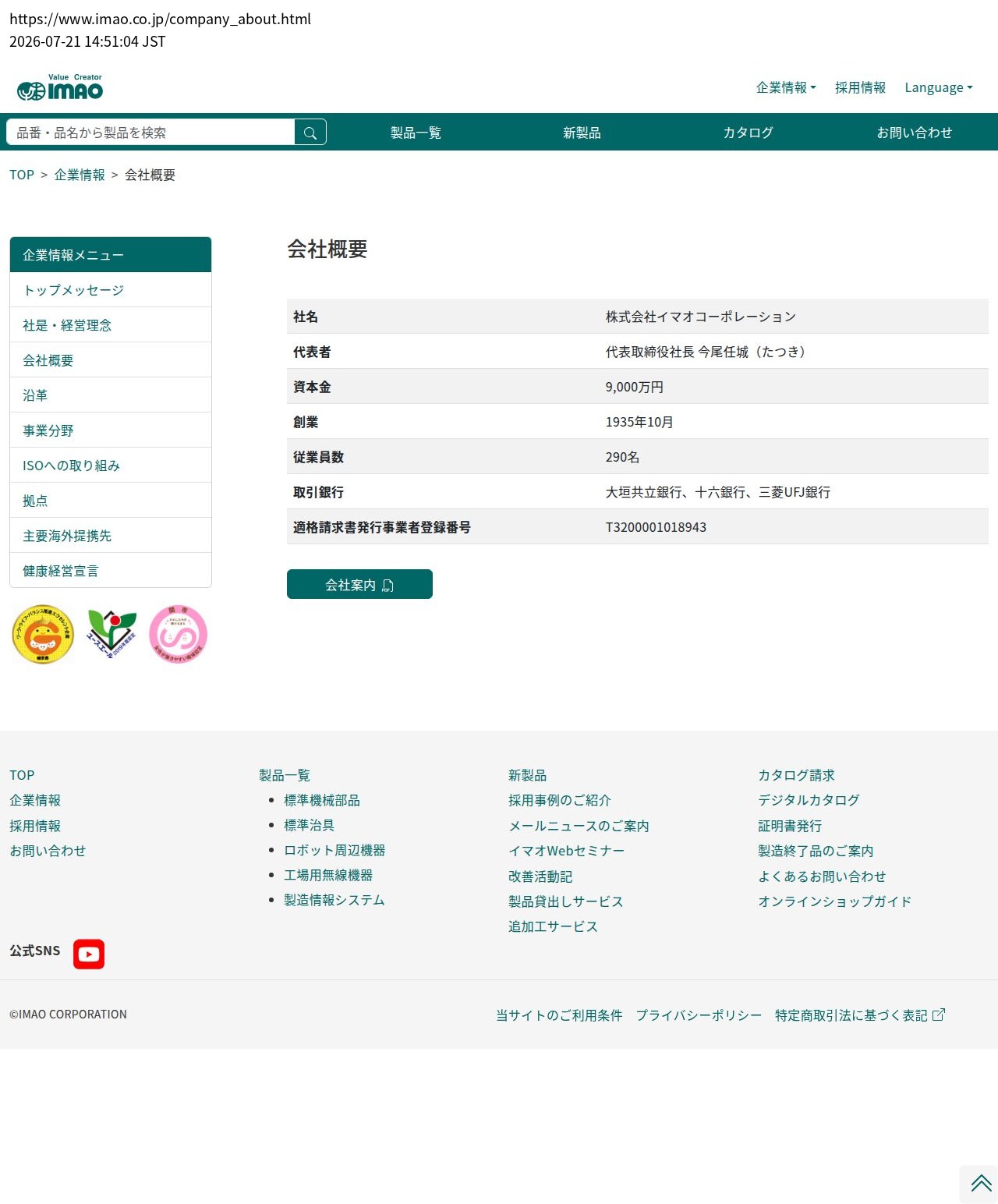
Task: Open 標準機械部品 in the footer
Action: pos(322,800)
